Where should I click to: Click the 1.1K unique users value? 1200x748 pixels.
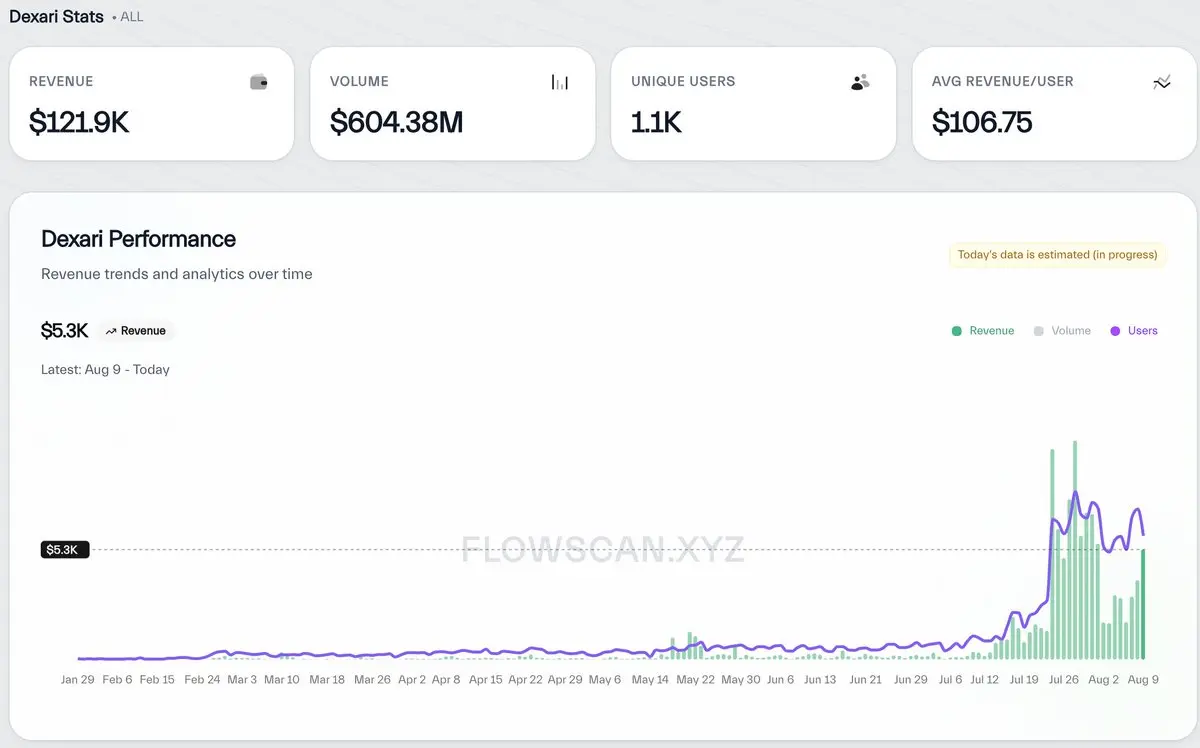[x=656, y=122]
